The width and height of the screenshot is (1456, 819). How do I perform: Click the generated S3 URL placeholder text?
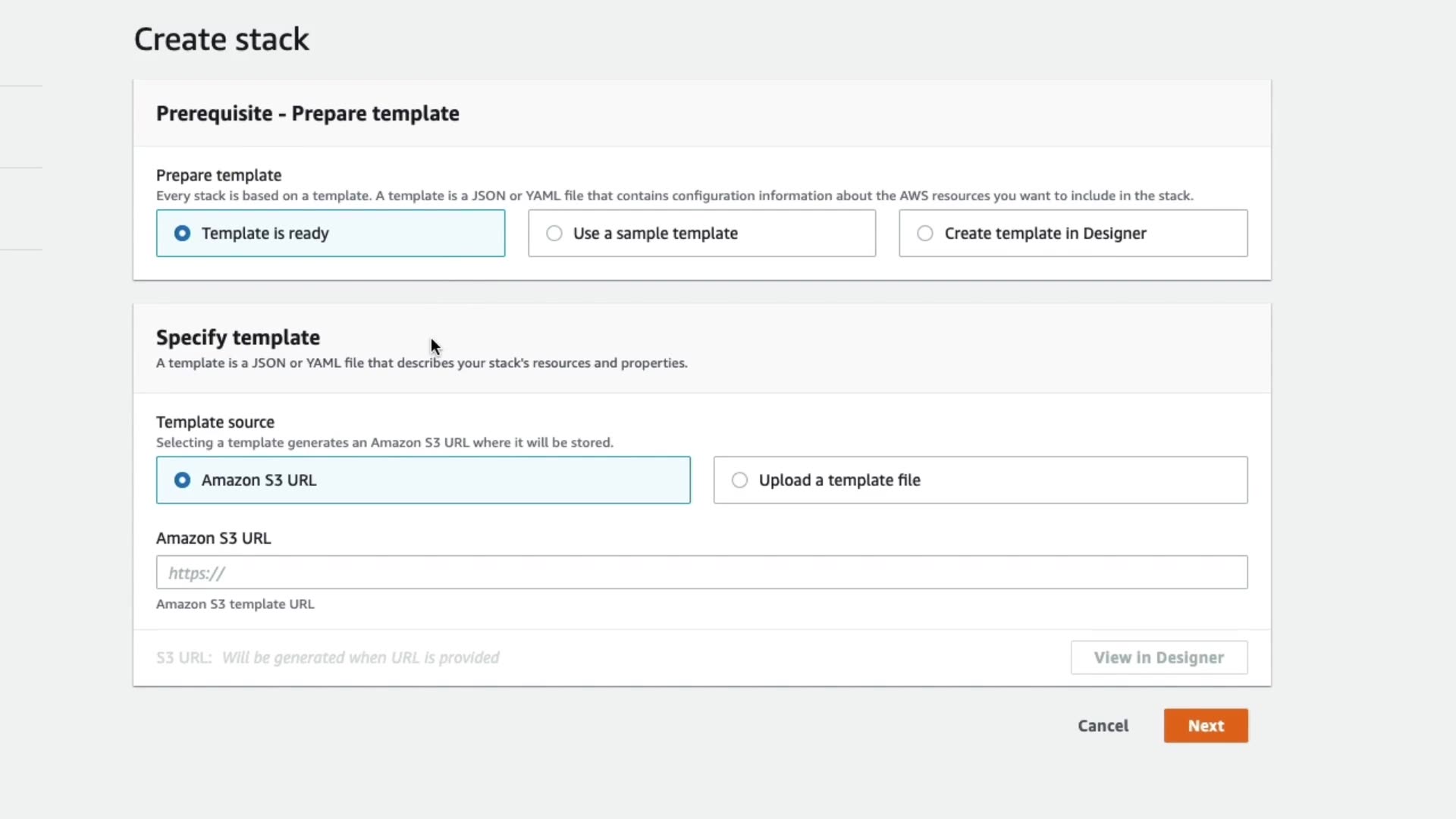(x=360, y=657)
